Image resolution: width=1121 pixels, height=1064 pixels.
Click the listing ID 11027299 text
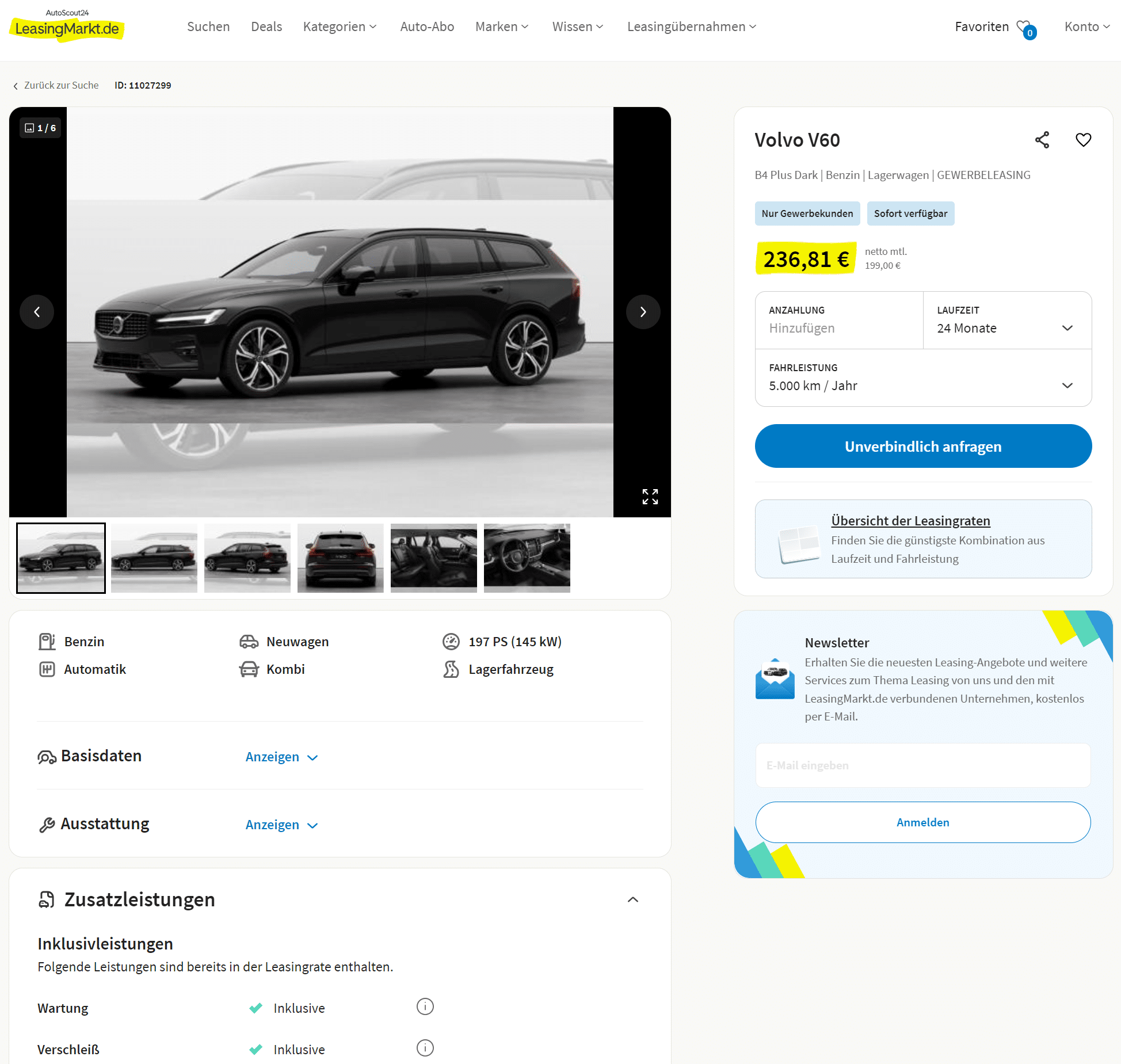coord(143,85)
